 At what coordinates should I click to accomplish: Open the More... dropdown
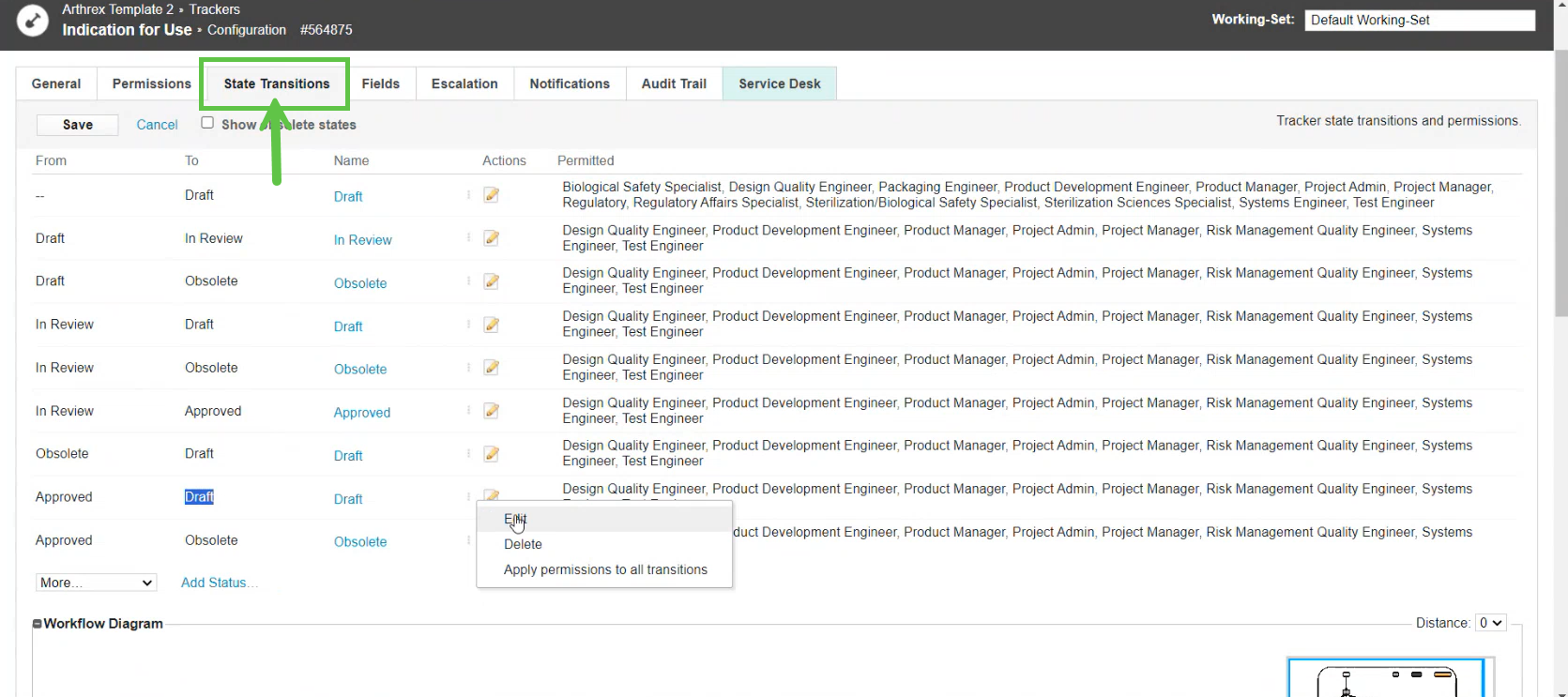[x=96, y=583]
